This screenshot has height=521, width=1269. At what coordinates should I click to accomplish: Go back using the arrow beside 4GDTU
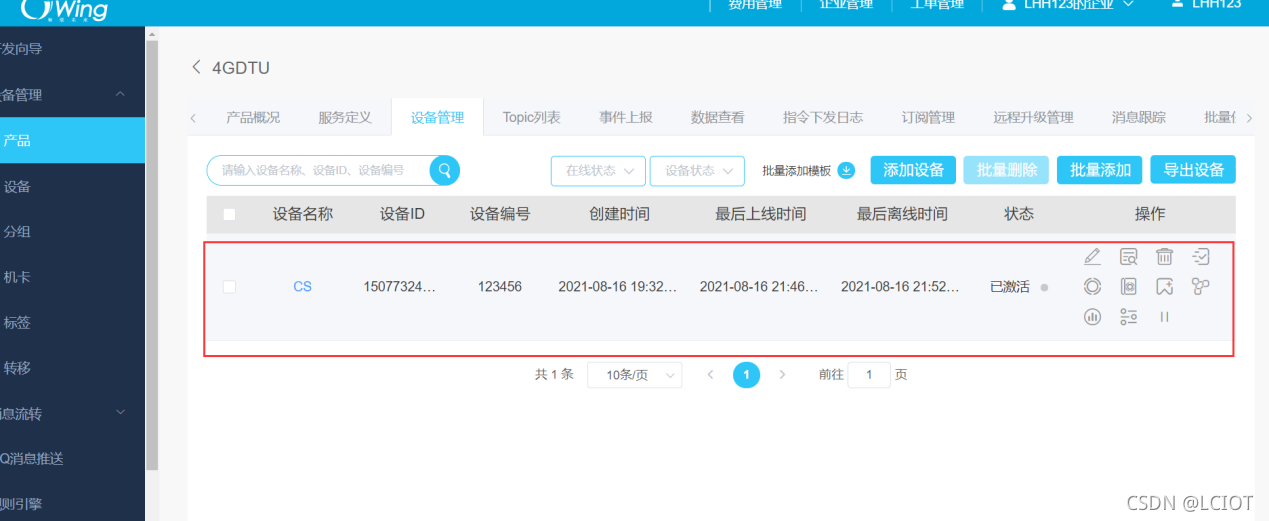pos(196,68)
